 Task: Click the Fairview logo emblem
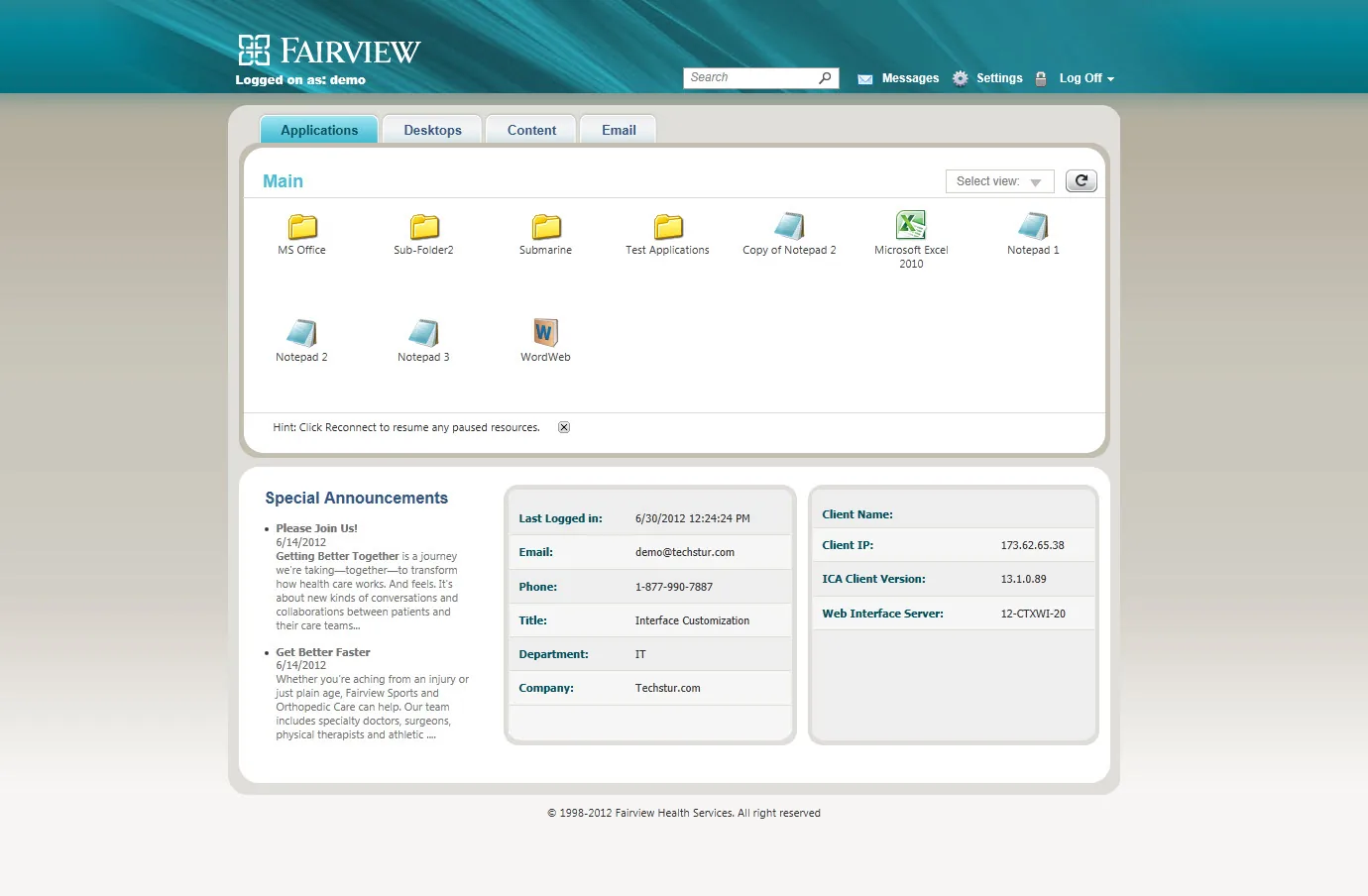tap(254, 50)
